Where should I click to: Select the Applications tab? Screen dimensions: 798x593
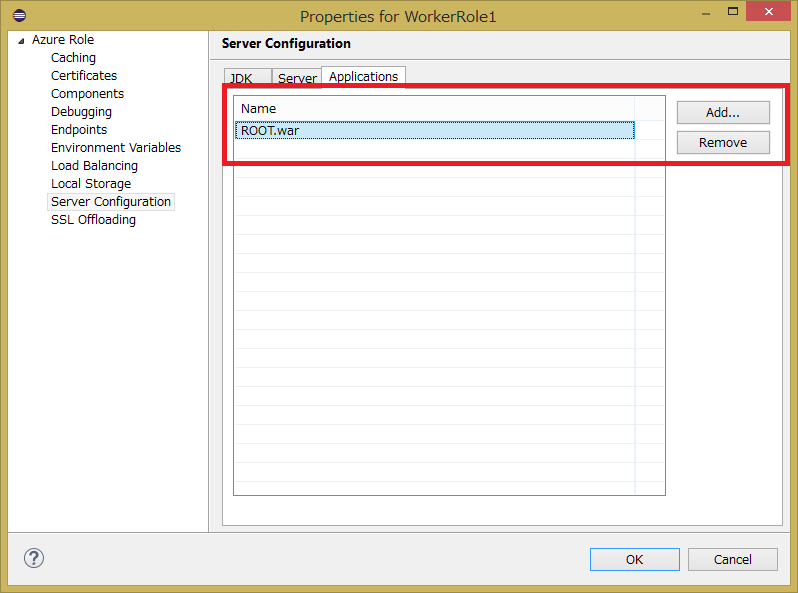[x=363, y=76]
